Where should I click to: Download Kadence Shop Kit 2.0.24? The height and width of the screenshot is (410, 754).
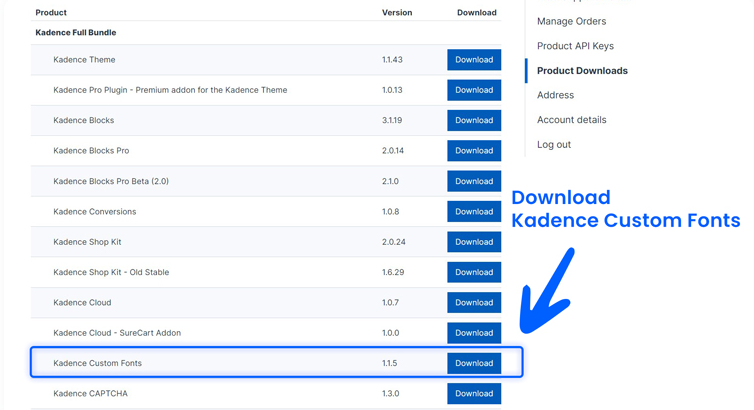473,242
